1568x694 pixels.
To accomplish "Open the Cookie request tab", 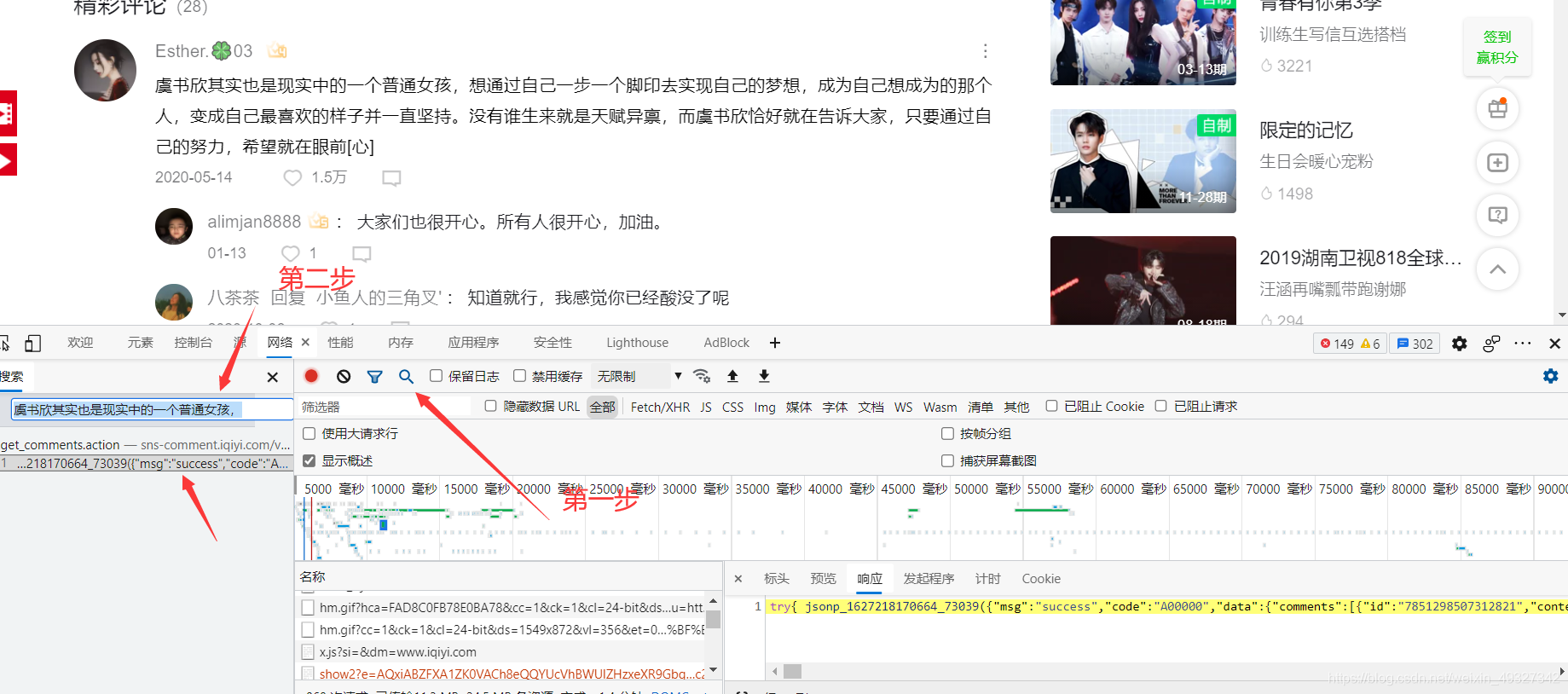I will pos(1041,579).
